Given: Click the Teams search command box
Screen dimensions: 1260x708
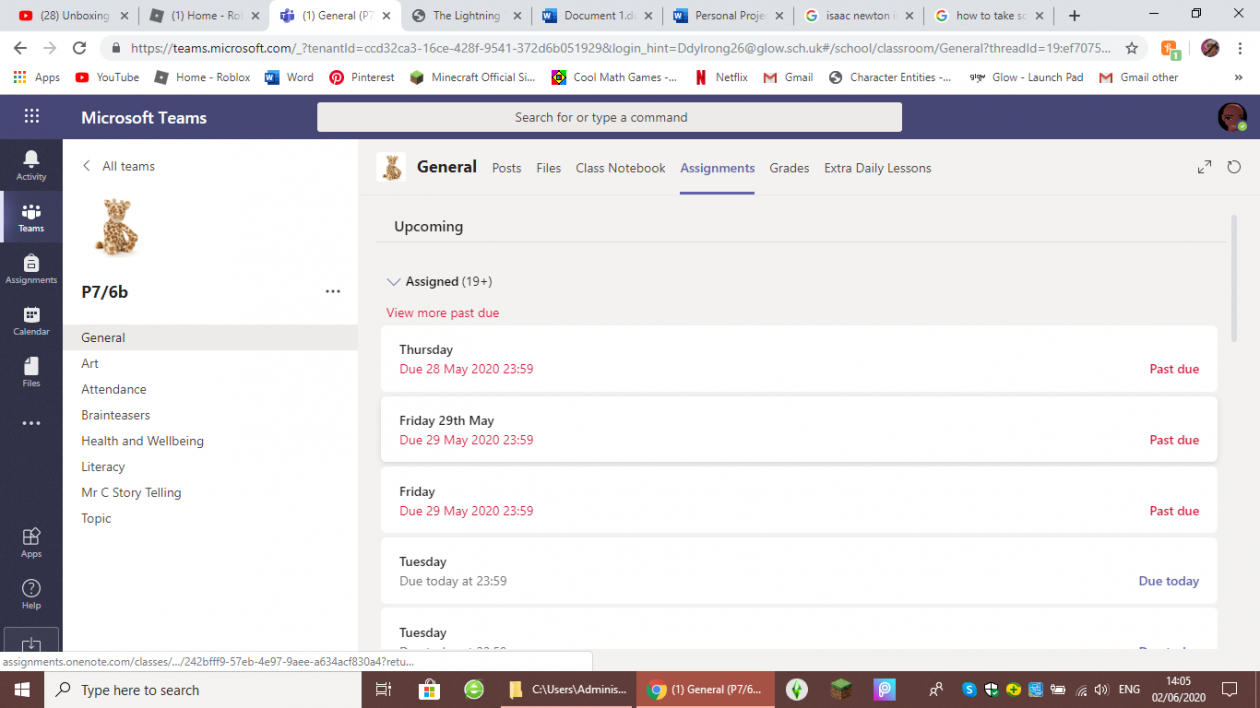Looking at the screenshot, I should (x=609, y=117).
